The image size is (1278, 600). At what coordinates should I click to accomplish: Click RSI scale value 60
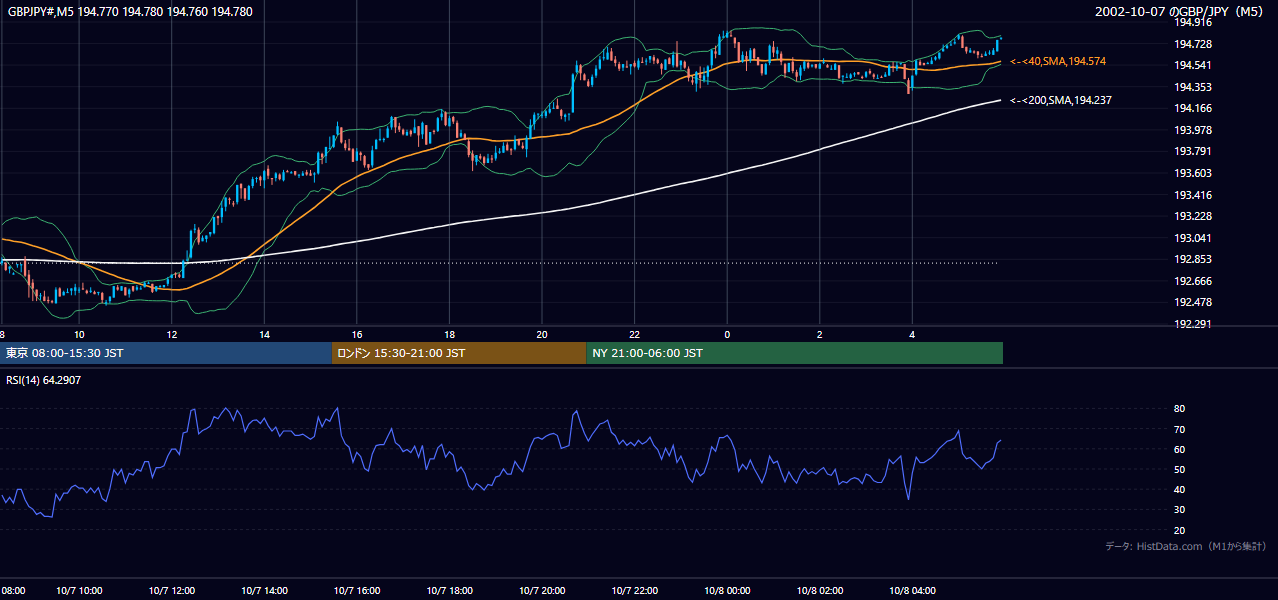pyautogui.click(x=1180, y=449)
